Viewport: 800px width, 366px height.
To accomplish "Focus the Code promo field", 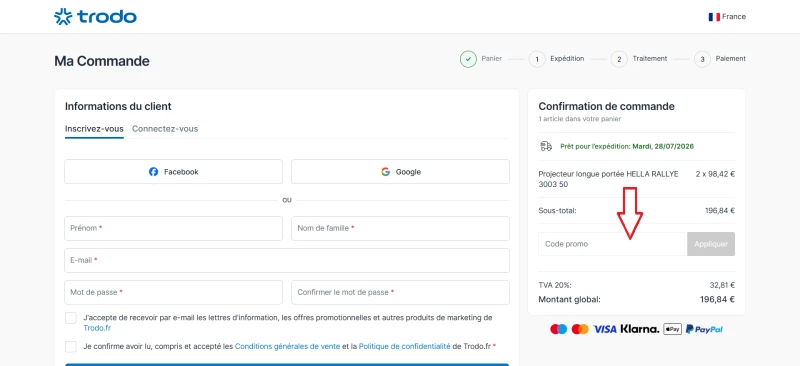I will [613, 244].
